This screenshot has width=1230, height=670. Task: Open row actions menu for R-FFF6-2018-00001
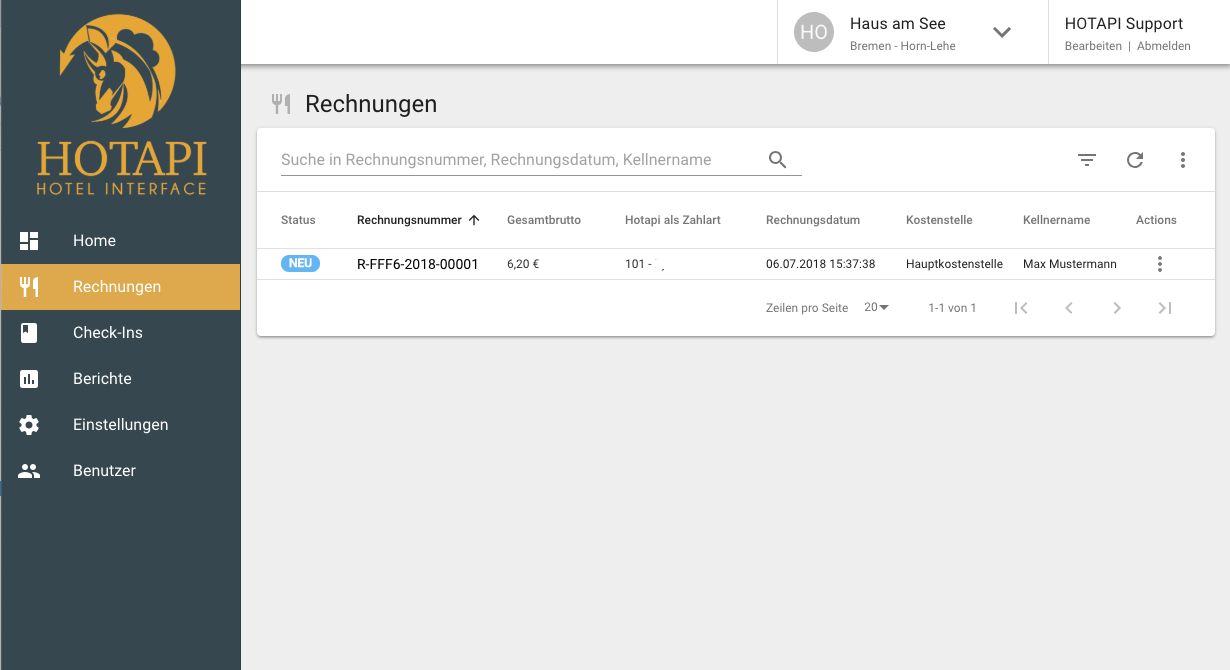click(1160, 264)
